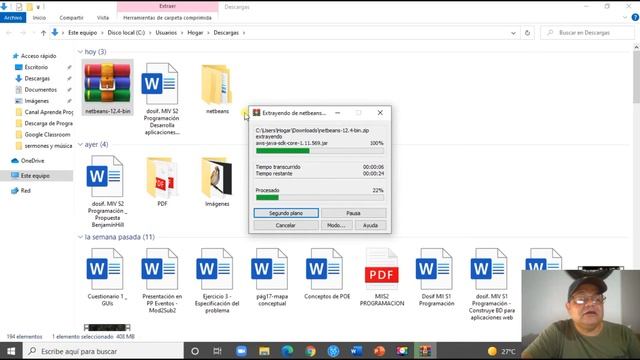640x360 pixels.
Task: Open the address bar history dropdown
Action: click(513, 33)
